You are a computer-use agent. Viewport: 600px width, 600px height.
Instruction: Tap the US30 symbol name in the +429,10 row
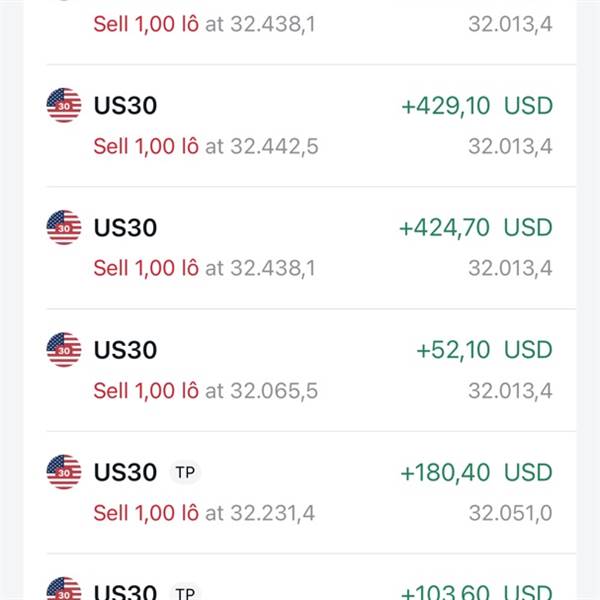pos(125,106)
